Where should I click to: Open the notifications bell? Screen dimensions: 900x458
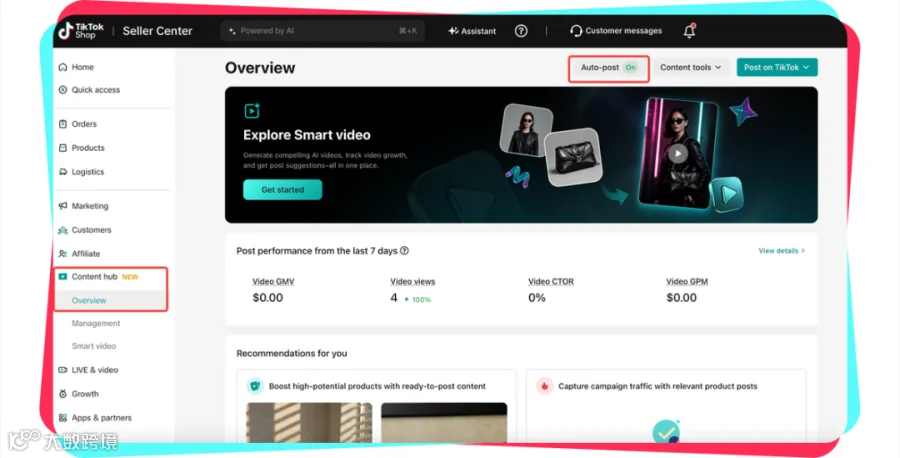click(x=689, y=31)
